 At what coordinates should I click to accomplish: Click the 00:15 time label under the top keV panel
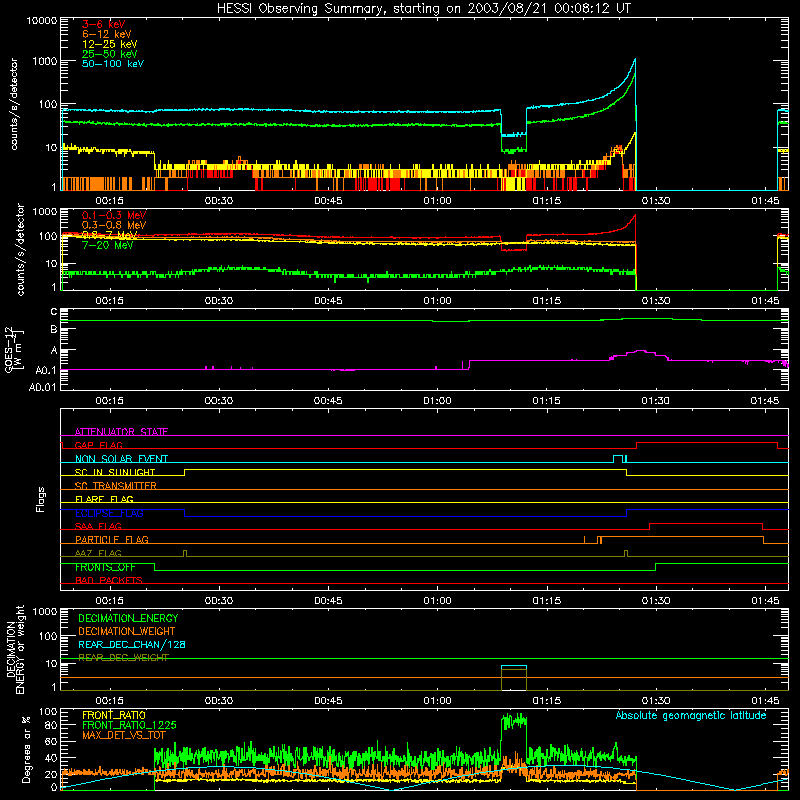pos(109,201)
